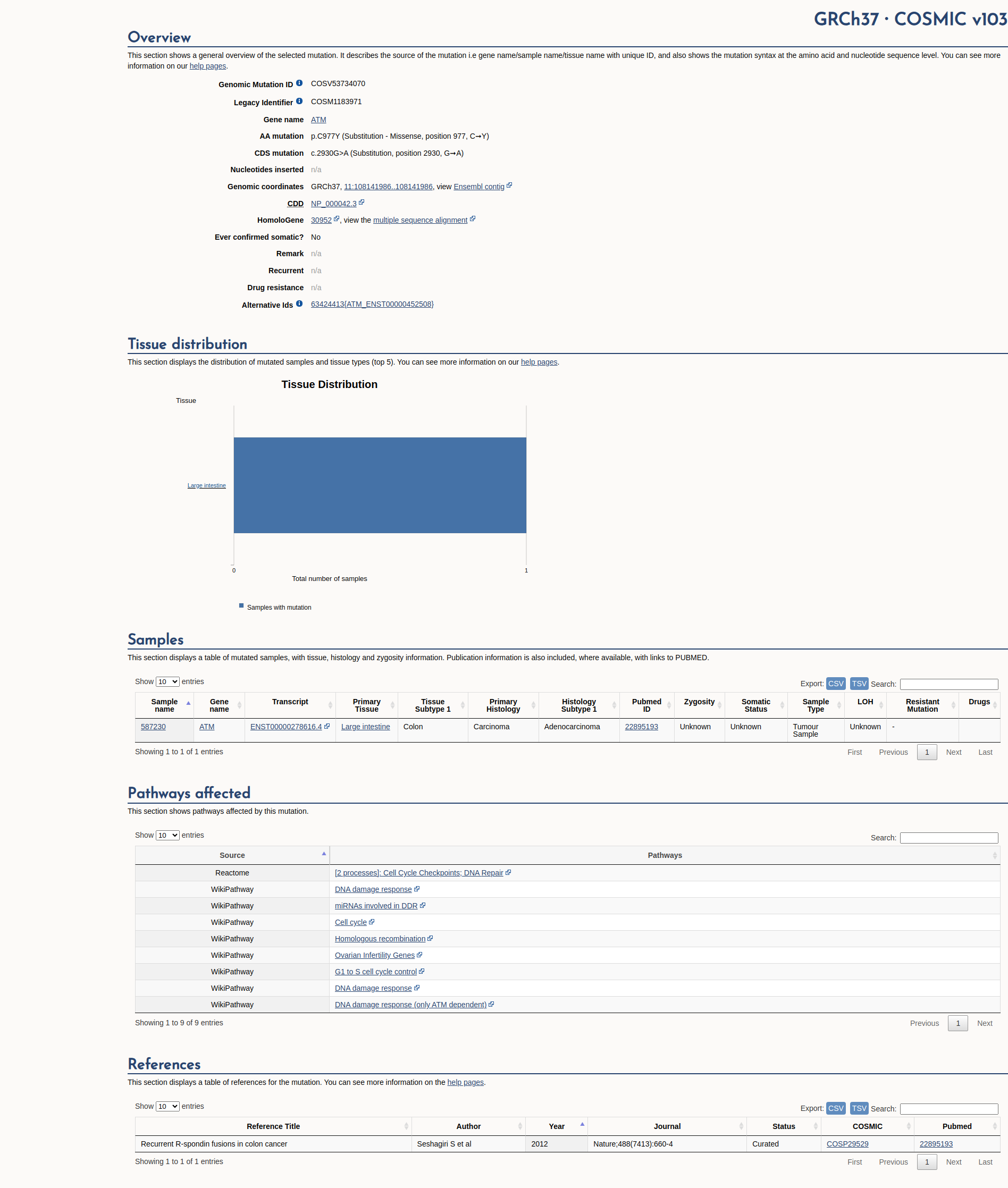Open Large intestine primary tissue link
The width and height of the screenshot is (1008, 1188).
[365, 726]
